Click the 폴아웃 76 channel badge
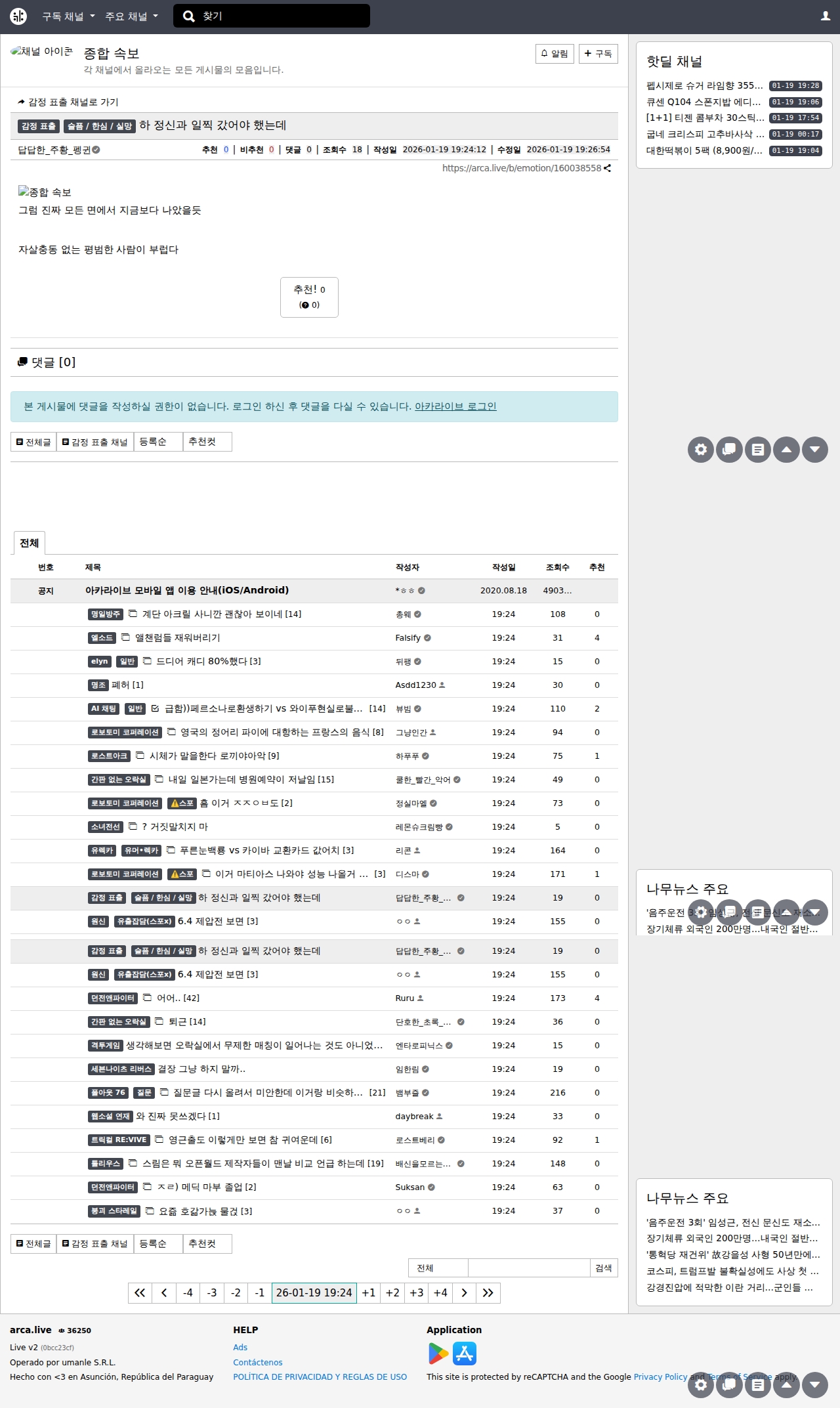This screenshot has height=1408, width=840. pos(108,1093)
